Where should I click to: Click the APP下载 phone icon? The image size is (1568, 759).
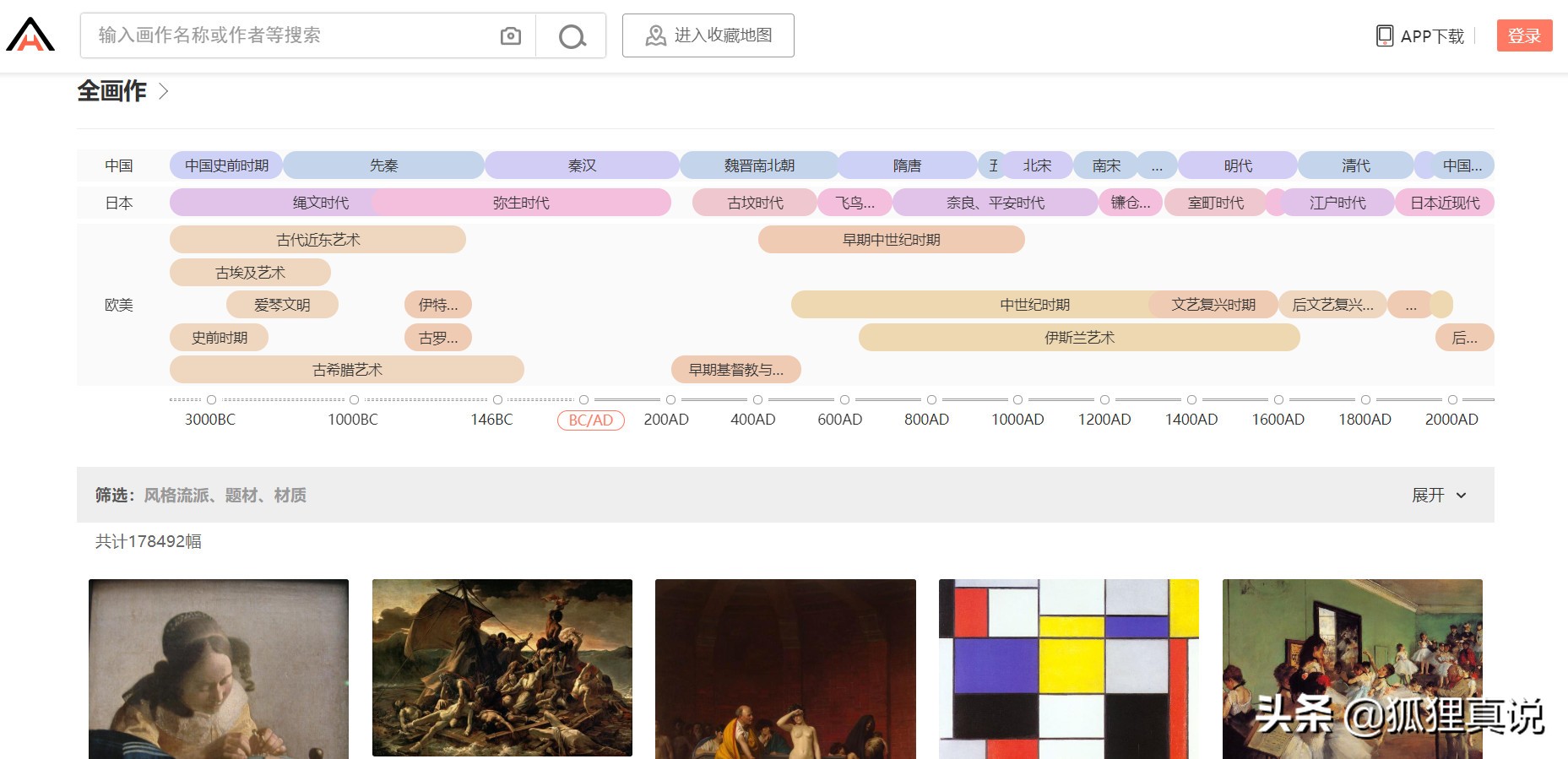(x=1385, y=35)
